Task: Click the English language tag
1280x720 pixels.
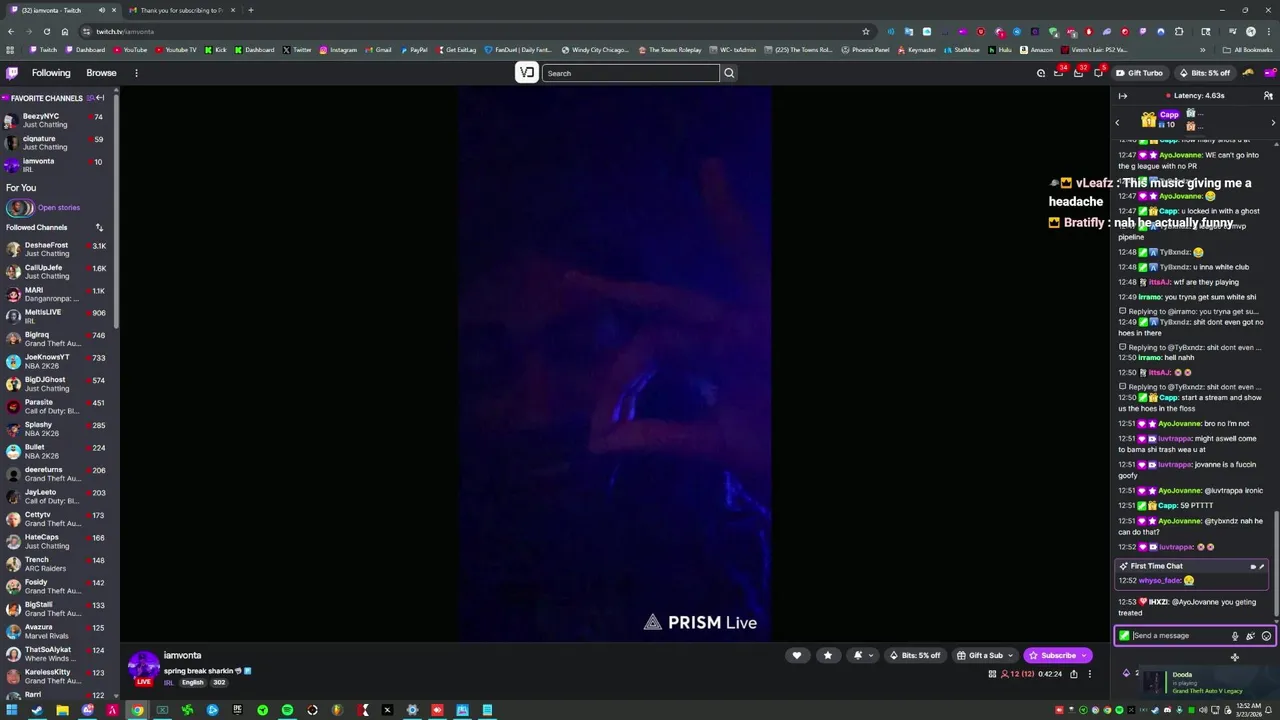Action: pyautogui.click(x=192, y=683)
